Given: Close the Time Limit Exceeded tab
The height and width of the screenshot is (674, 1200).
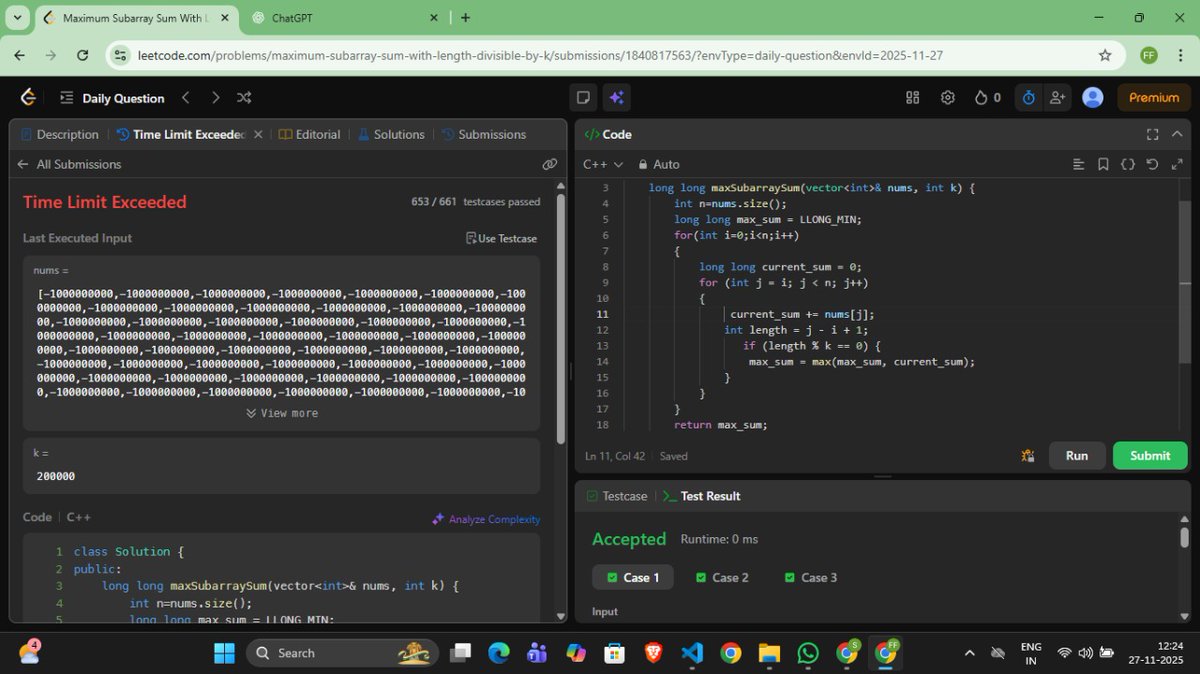Looking at the screenshot, I should coord(258,134).
